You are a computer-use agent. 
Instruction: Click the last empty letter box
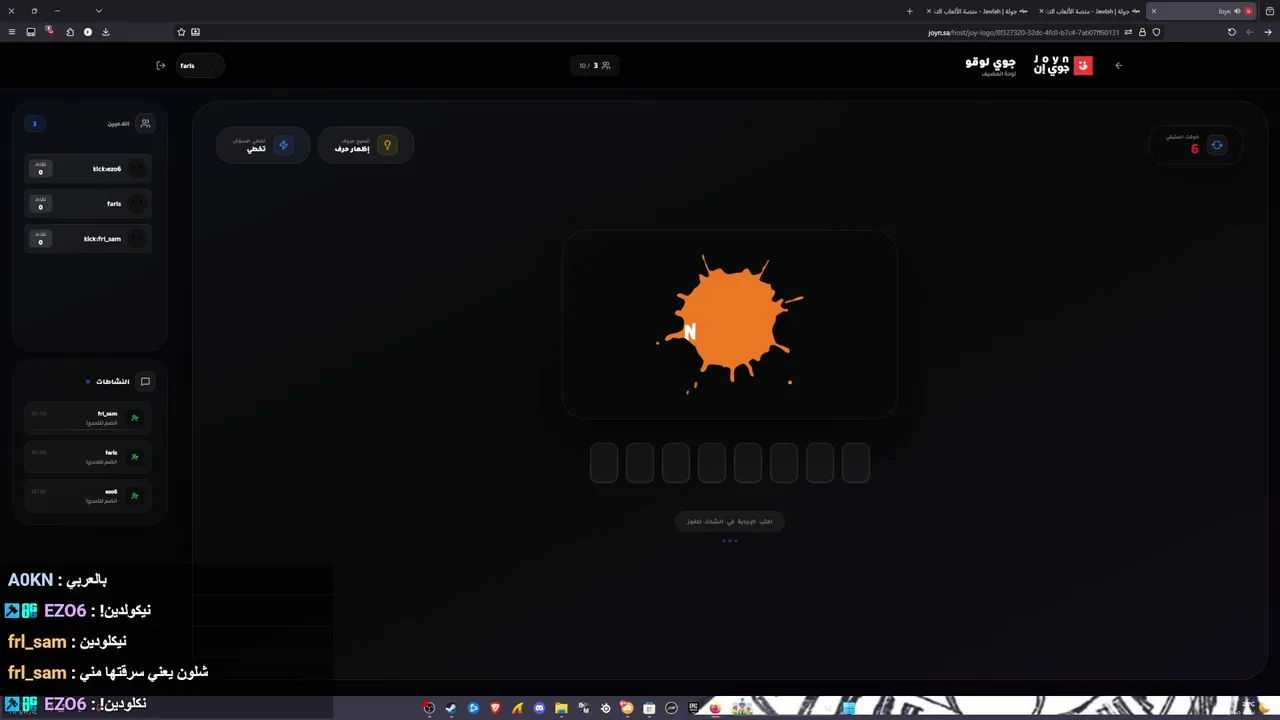tap(856, 463)
